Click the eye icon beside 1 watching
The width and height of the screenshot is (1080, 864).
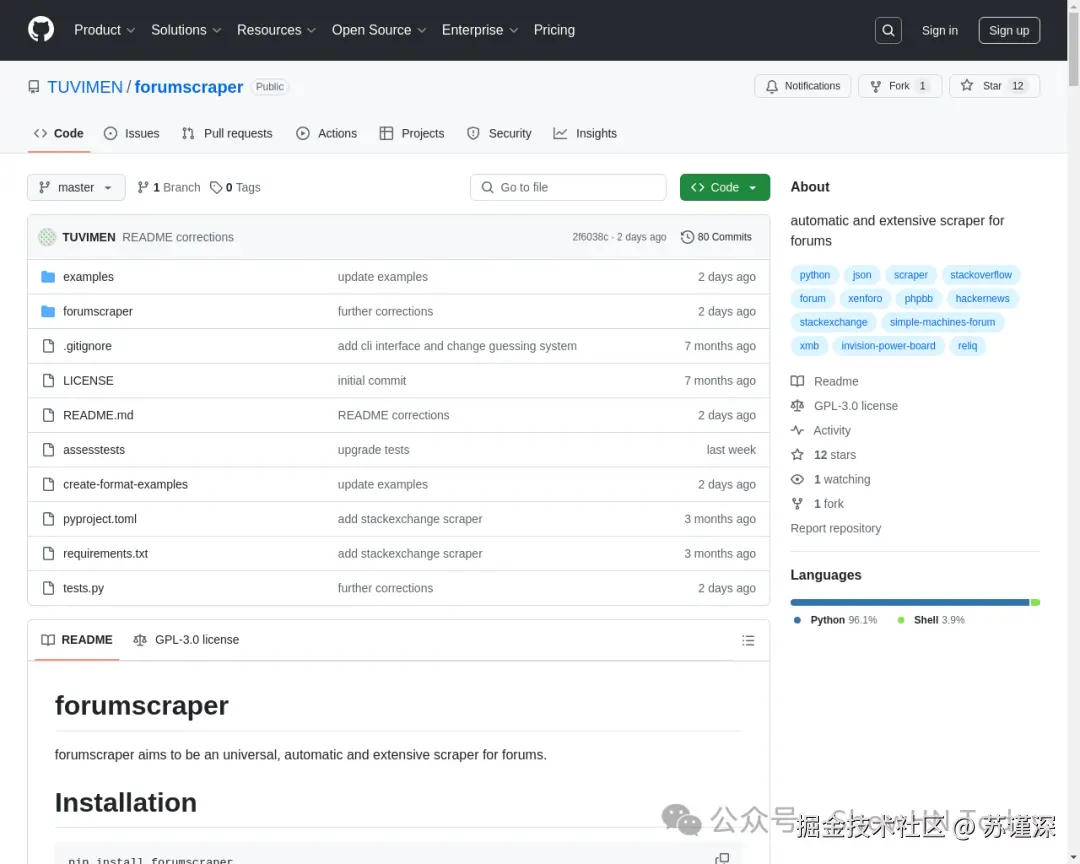797,479
